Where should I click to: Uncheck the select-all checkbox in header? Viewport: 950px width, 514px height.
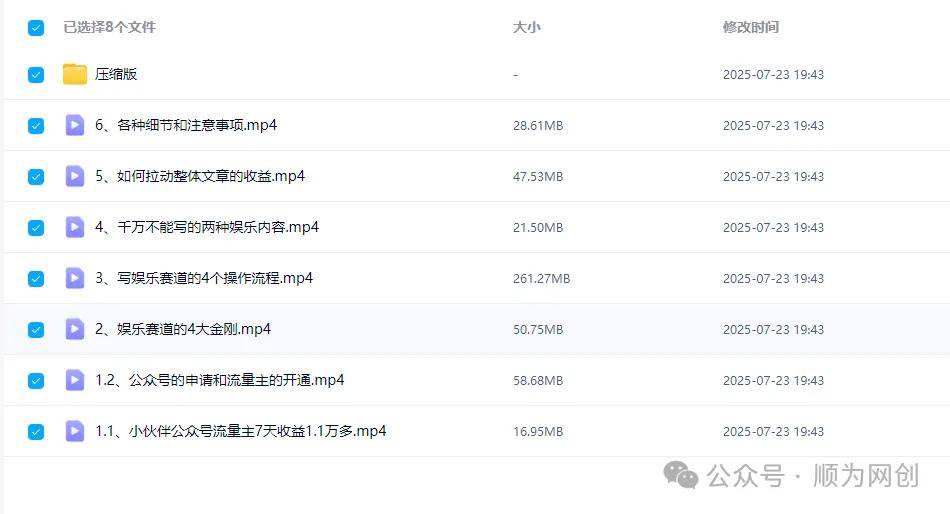pos(36,28)
